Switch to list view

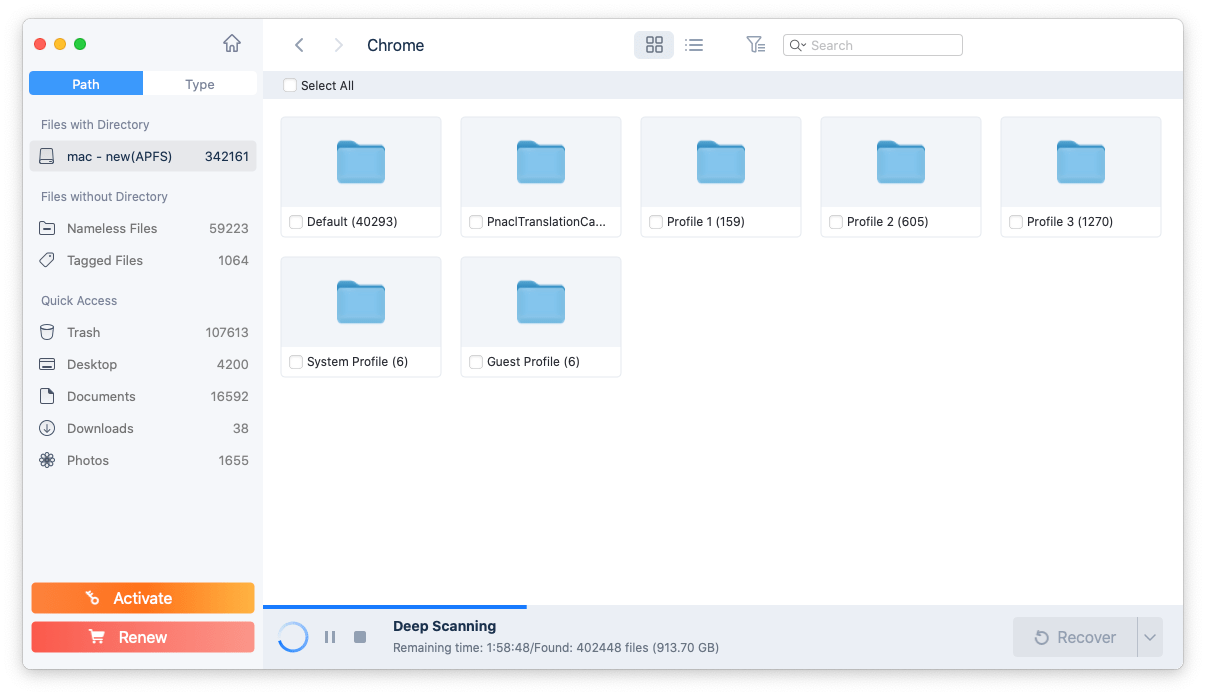pos(694,45)
